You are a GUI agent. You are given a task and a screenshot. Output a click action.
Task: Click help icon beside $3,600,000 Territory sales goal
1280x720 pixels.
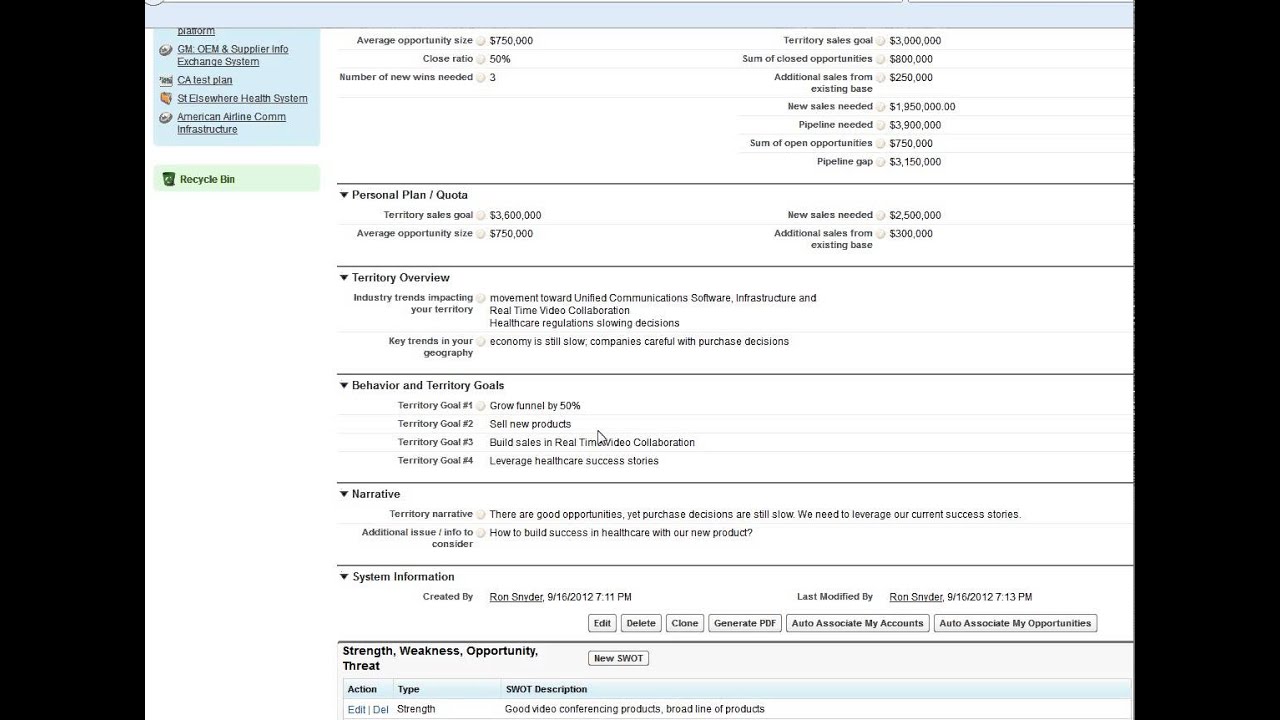(481, 215)
